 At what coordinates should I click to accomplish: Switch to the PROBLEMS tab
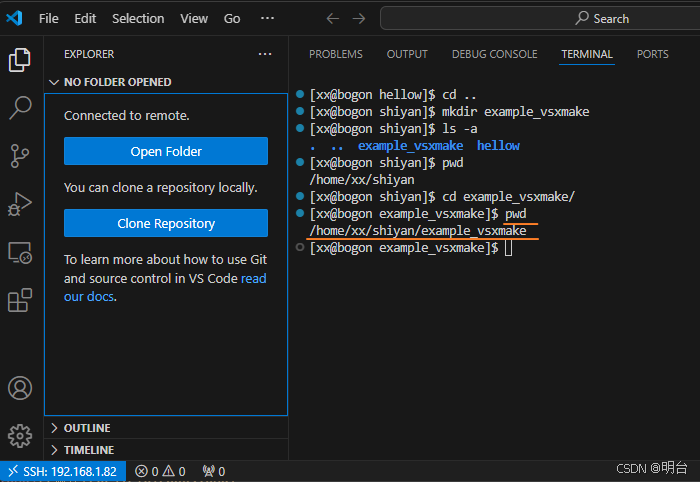pos(336,54)
